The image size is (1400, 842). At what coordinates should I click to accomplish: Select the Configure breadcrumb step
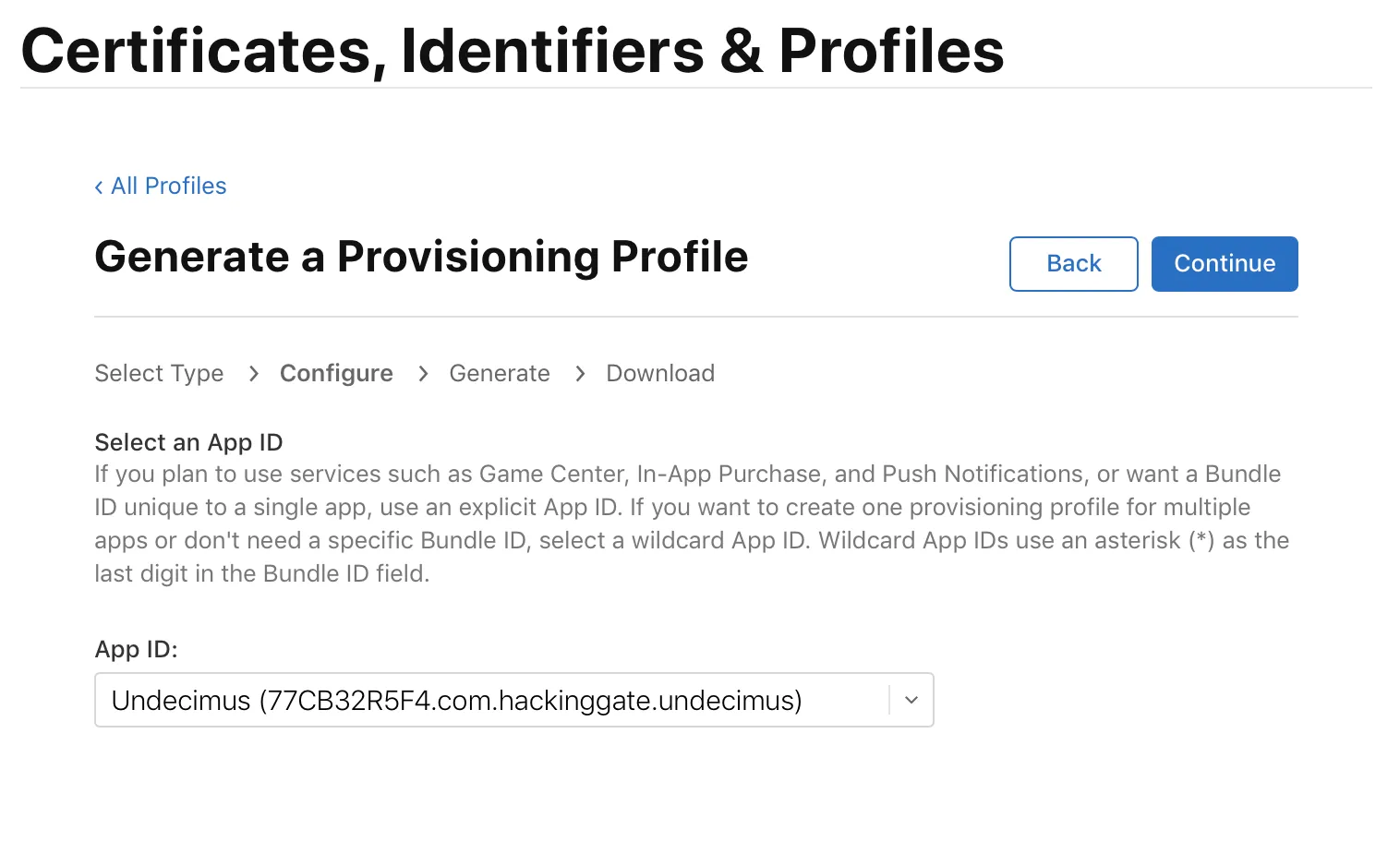click(x=336, y=373)
